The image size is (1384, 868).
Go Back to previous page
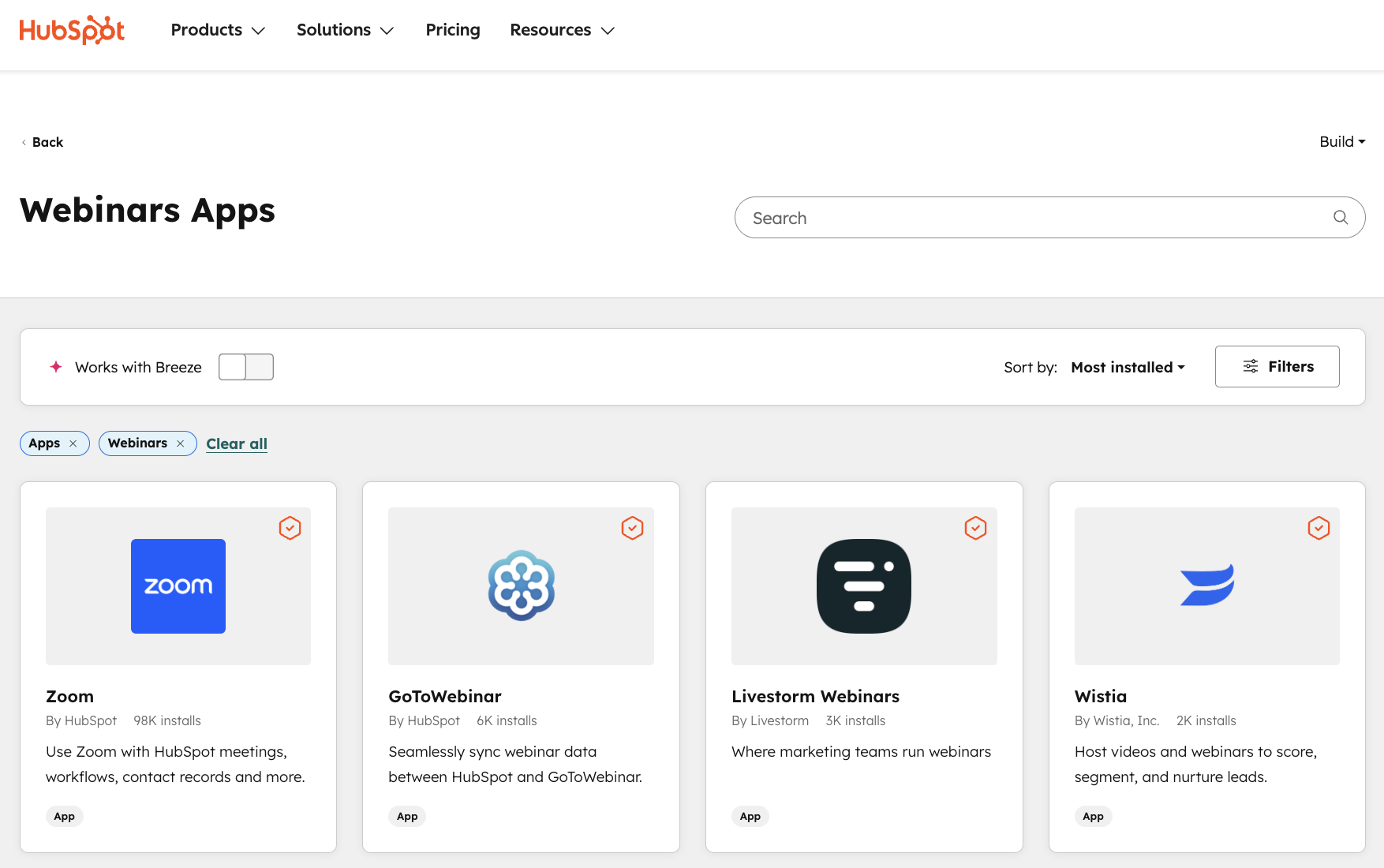(x=43, y=142)
